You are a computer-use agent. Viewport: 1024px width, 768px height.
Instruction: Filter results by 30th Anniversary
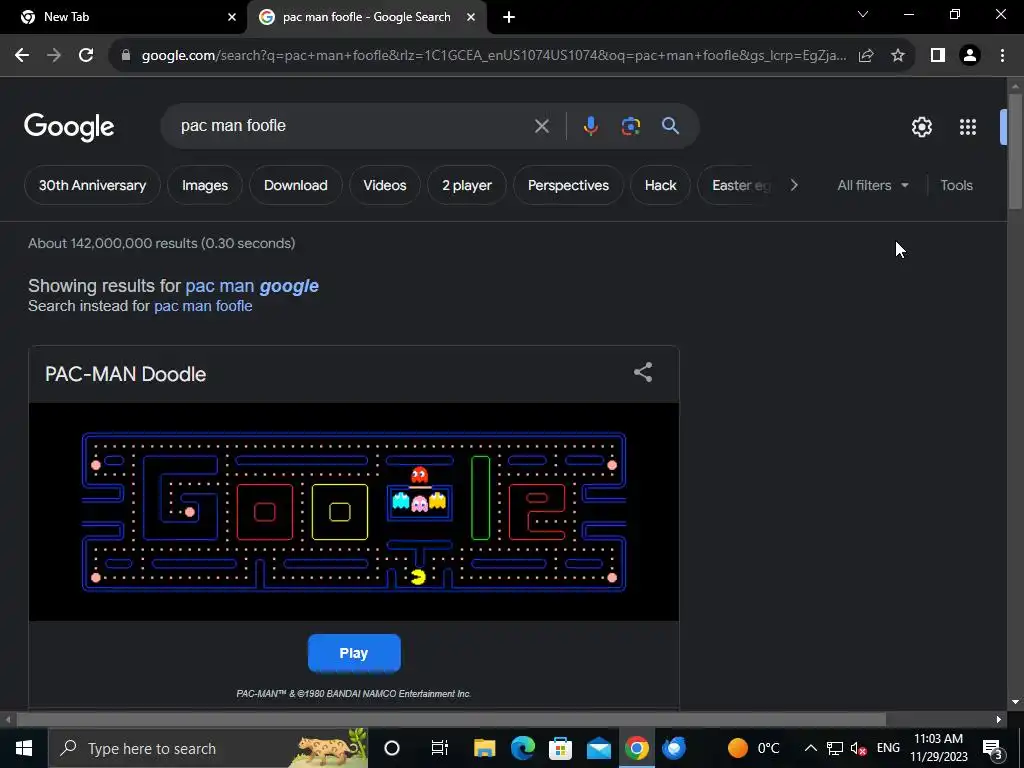click(x=92, y=185)
